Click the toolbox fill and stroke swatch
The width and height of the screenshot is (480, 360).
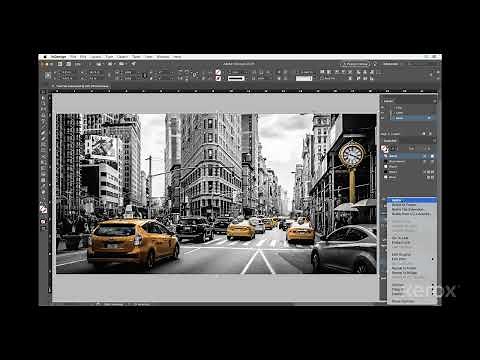click(43, 210)
